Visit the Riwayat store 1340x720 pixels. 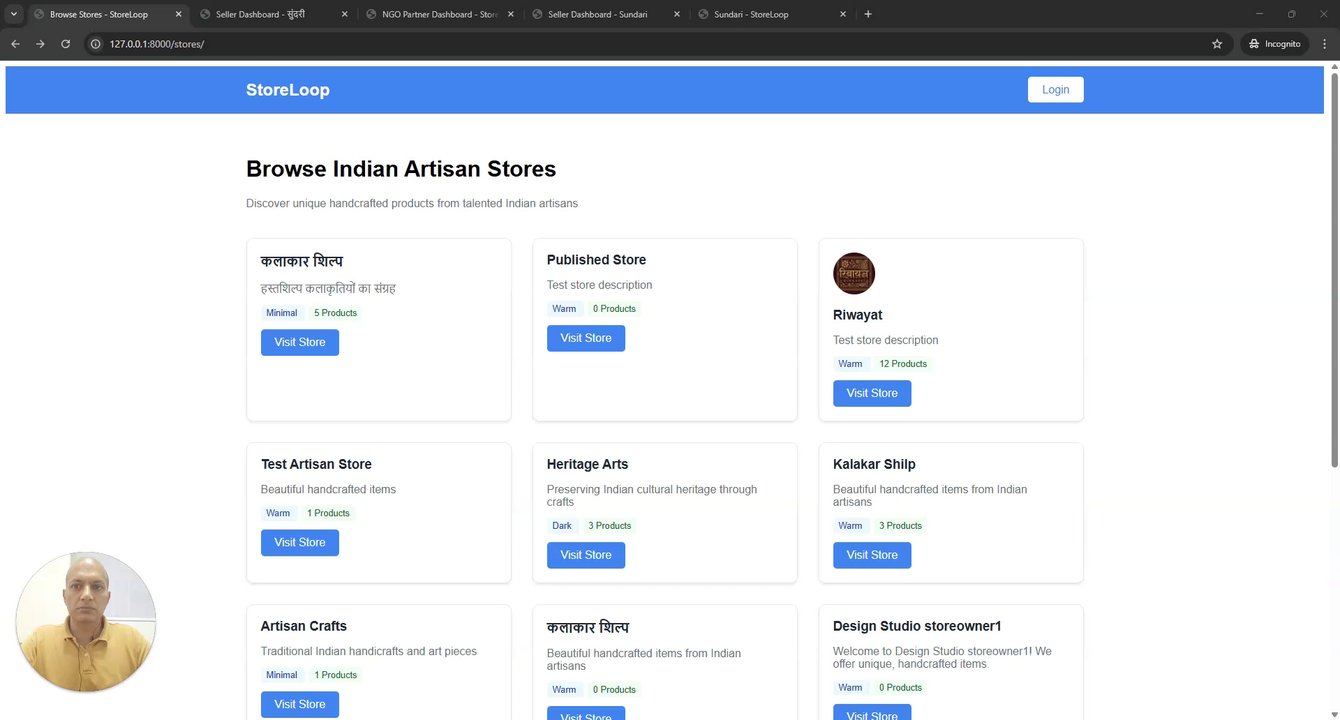pyautogui.click(x=871, y=393)
